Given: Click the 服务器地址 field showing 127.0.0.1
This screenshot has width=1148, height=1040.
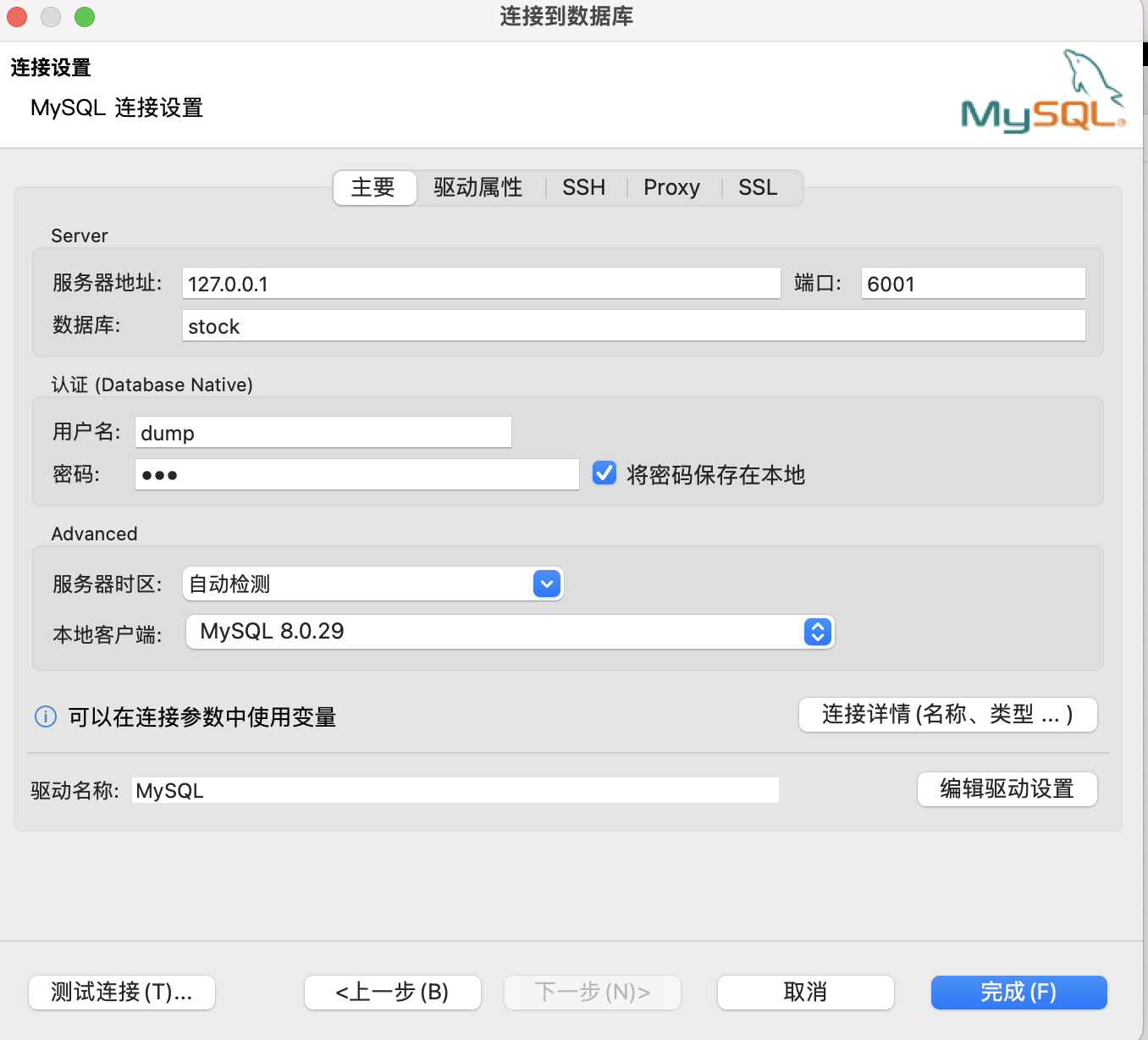Looking at the screenshot, I should tap(480, 283).
